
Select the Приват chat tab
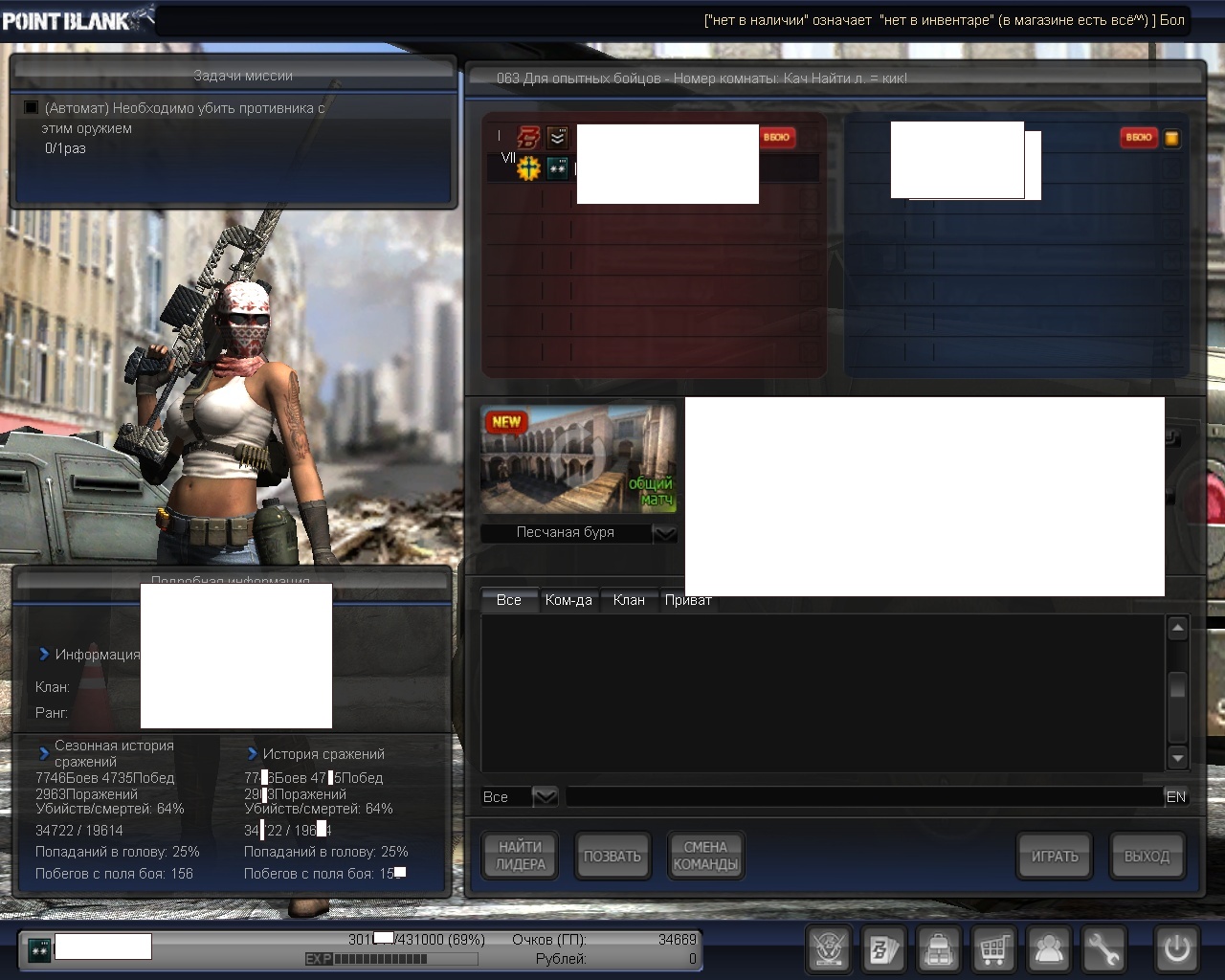point(688,600)
